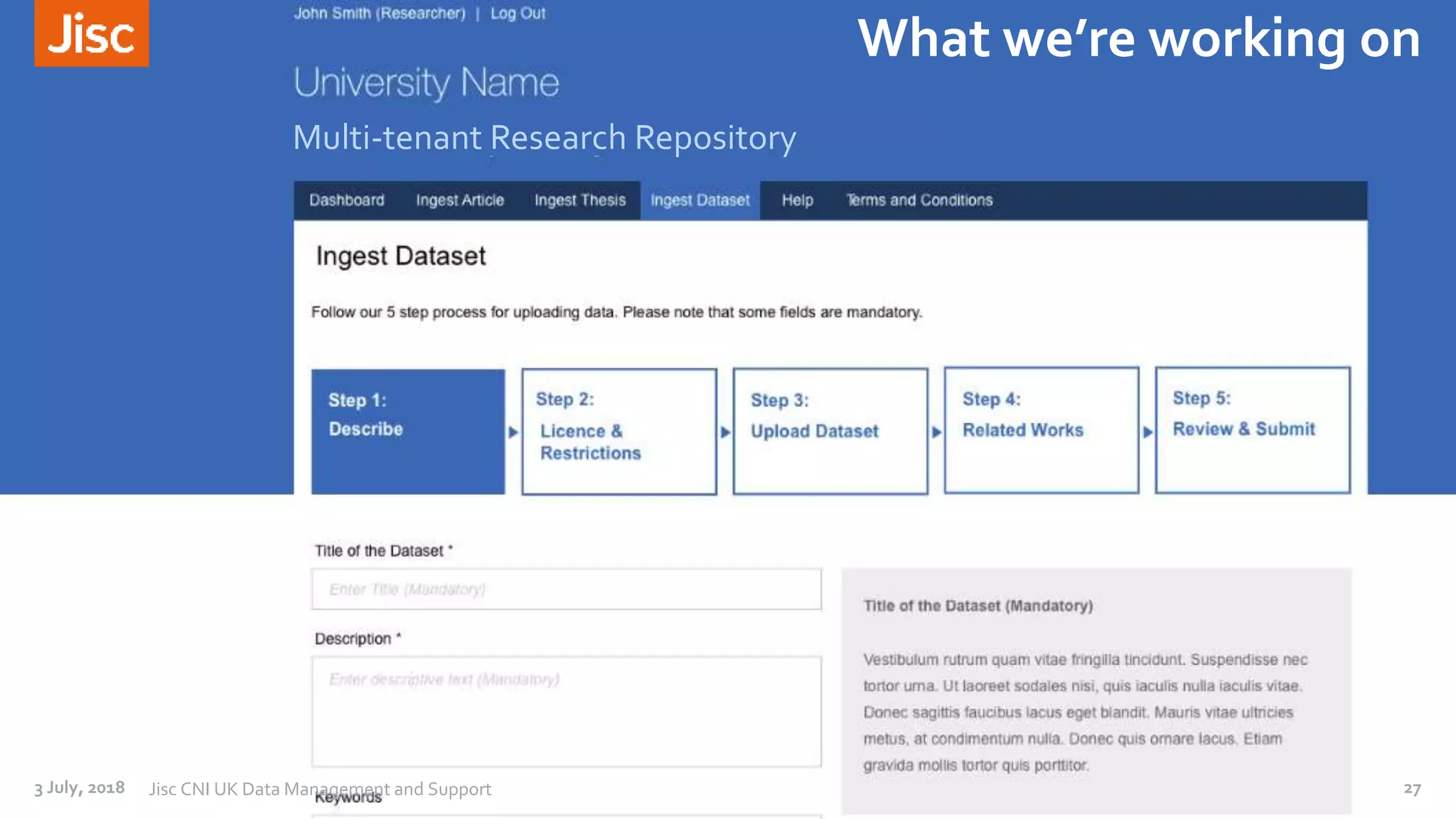Click the '3 July, 2018' footer date

80,788
